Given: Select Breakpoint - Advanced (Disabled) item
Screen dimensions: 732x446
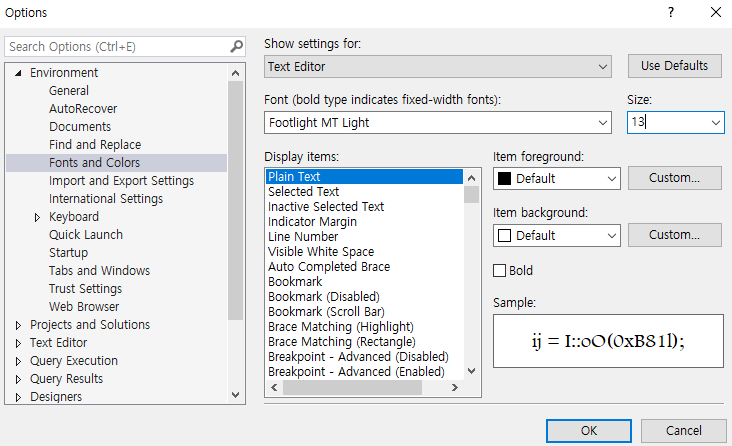Looking at the screenshot, I should pyautogui.click(x=359, y=357).
